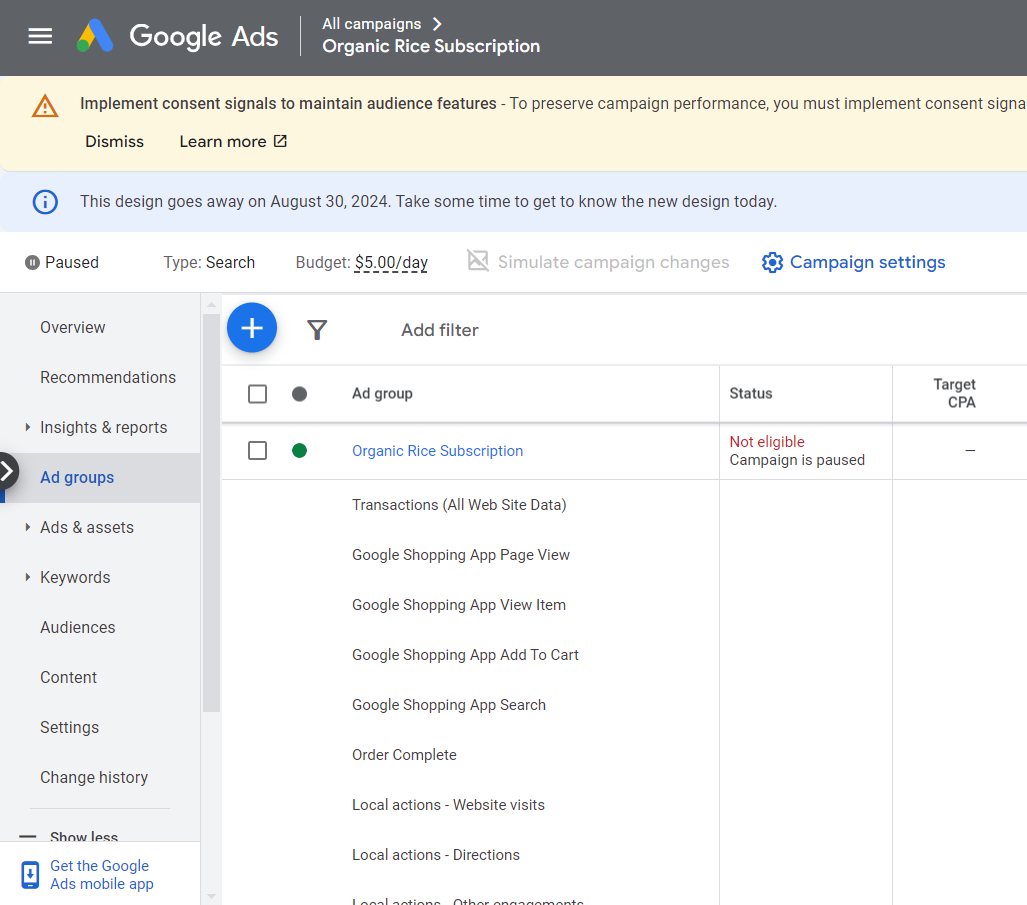Screen dimensions: 1027x905
Task: Expand the collapsed side panel arrow
Action: click(7, 471)
